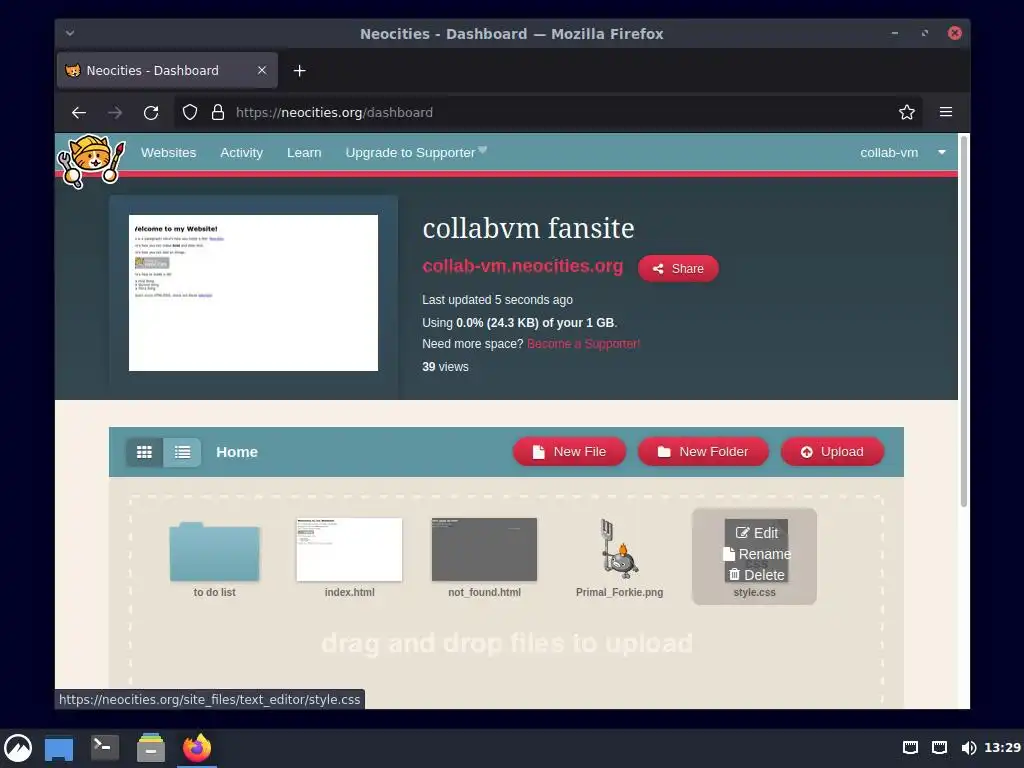Reload the dashboard page
The width and height of the screenshot is (1024, 768).
tap(151, 112)
